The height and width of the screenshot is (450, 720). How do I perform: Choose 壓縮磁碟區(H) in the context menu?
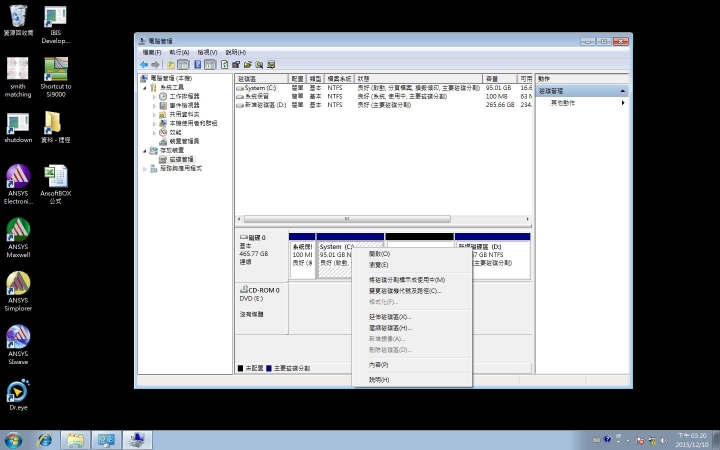pos(412,328)
